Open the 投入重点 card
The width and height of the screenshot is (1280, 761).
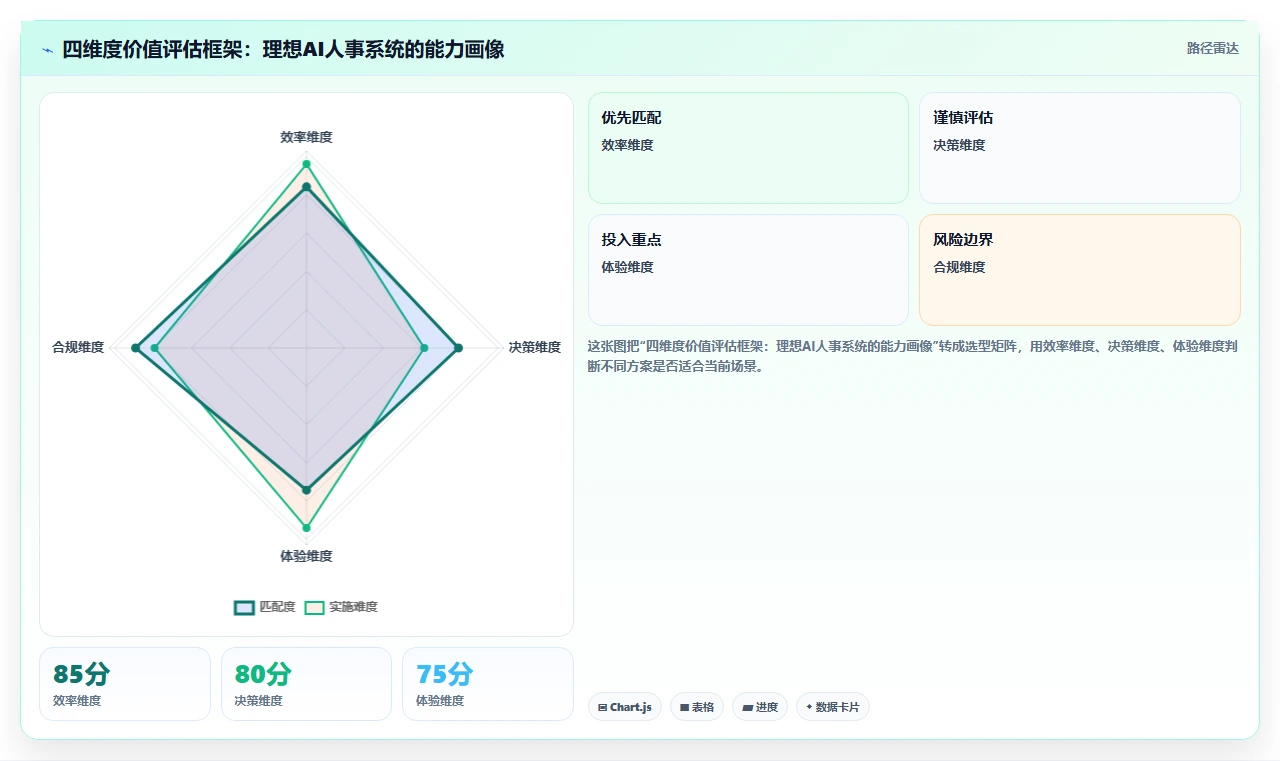748,270
